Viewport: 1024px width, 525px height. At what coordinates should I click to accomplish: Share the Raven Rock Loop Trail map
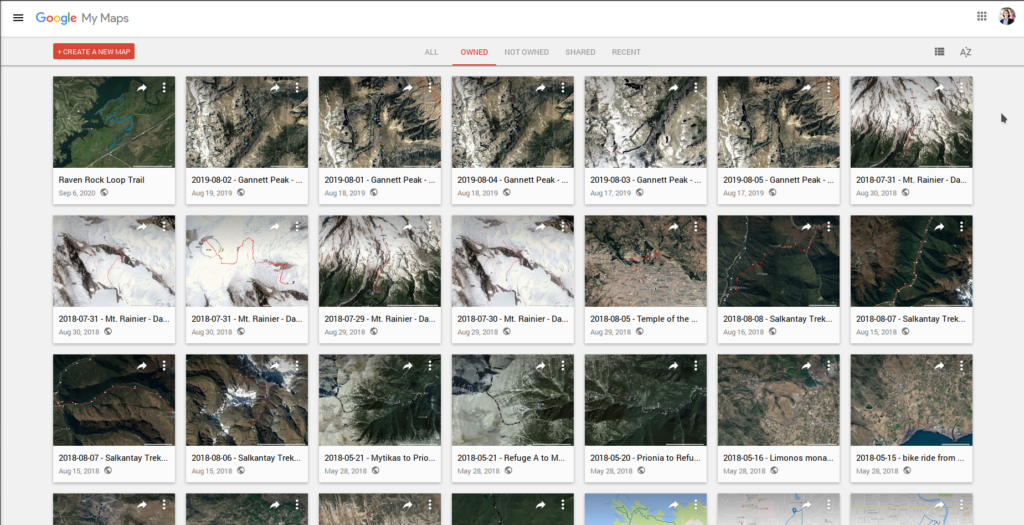pos(142,88)
